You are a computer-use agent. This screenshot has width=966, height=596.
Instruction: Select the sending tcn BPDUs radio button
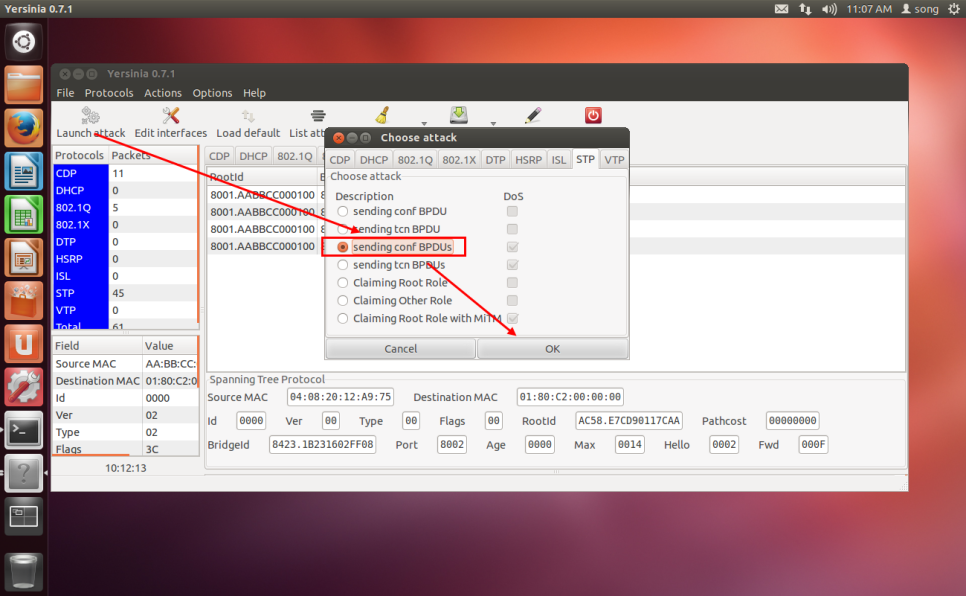343,265
